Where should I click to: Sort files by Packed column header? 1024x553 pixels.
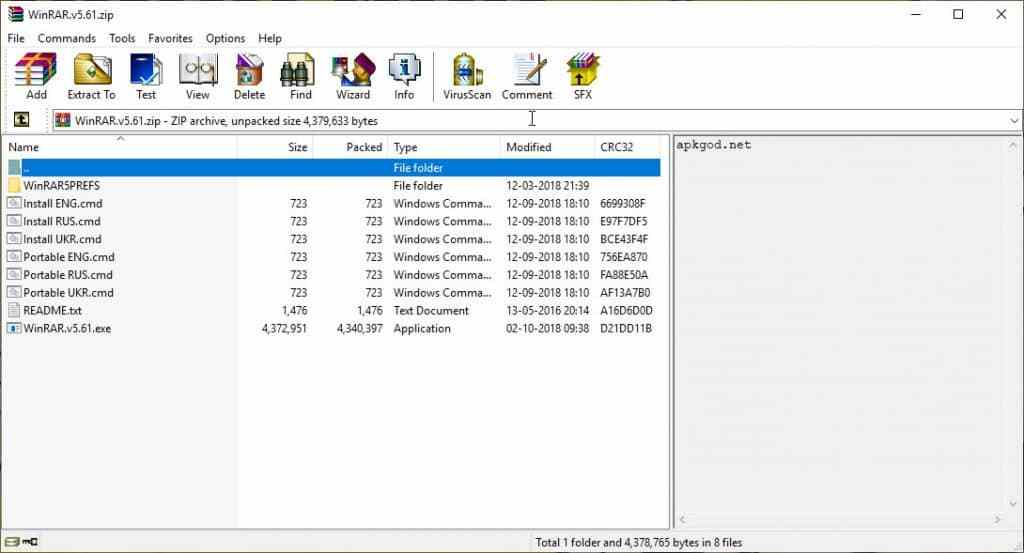click(x=350, y=147)
